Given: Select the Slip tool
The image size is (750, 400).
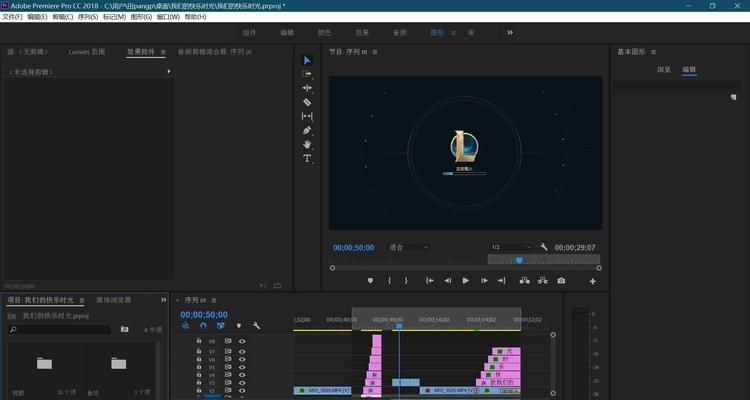Looking at the screenshot, I should tap(307, 116).
